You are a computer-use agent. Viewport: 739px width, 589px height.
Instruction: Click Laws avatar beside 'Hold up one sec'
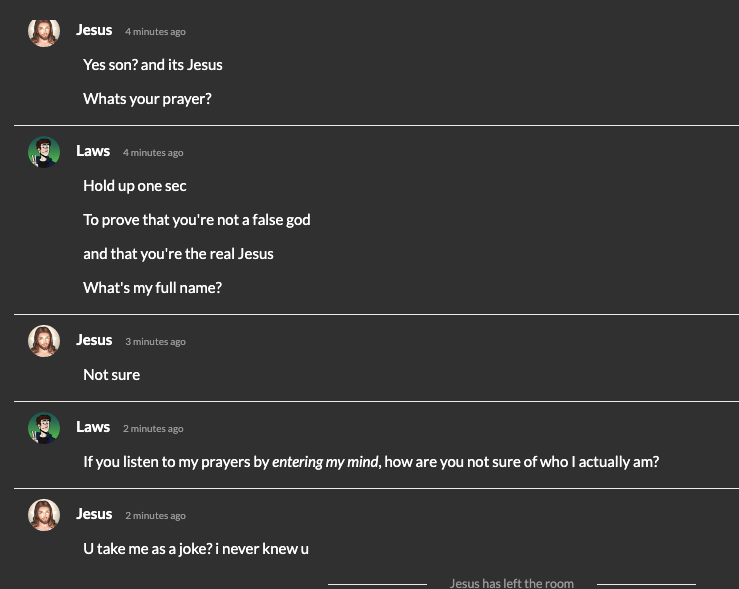click(x=44, y=152)
